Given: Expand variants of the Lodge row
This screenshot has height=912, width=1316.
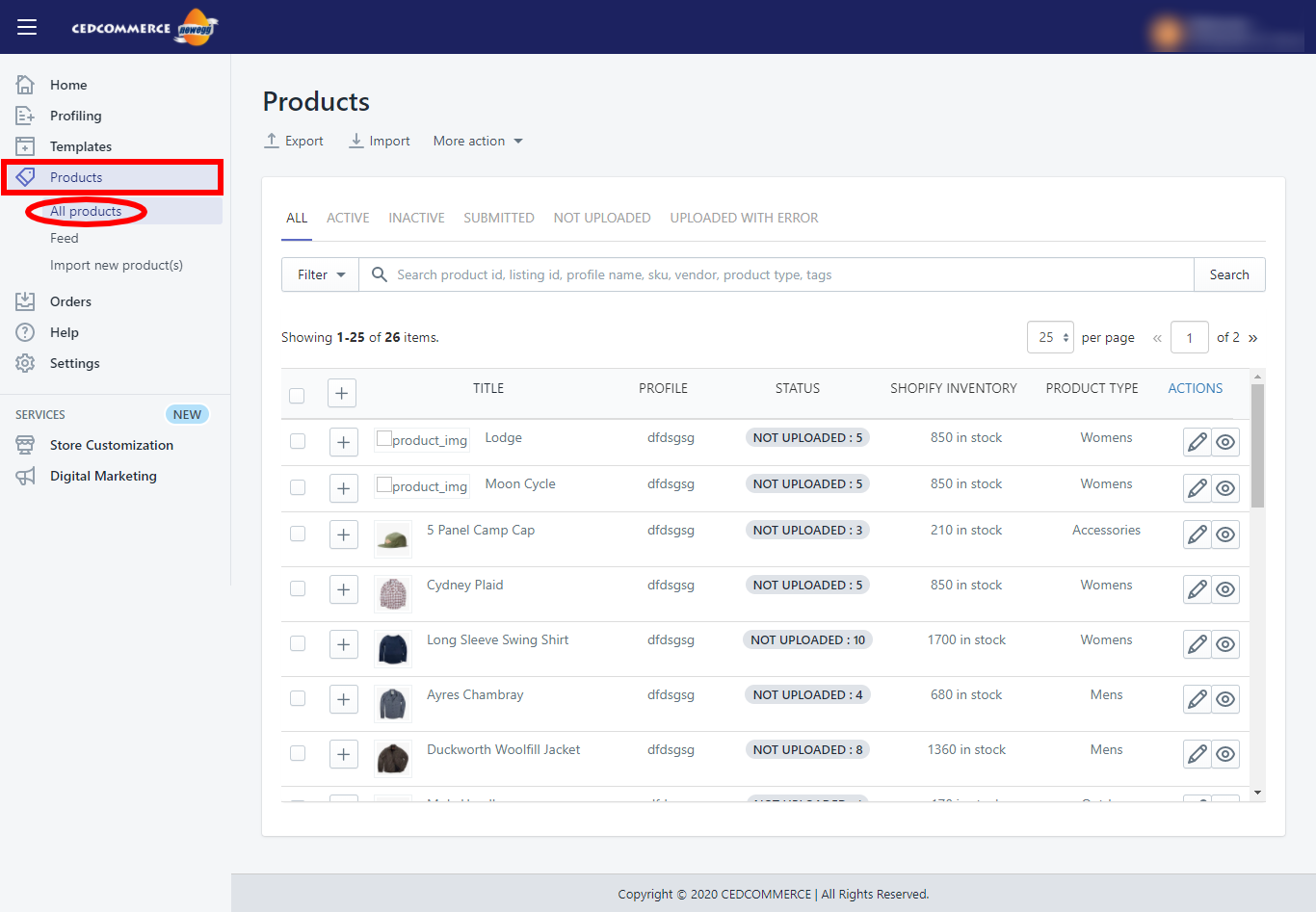Looking at the screenshot, I should [343, 442].
